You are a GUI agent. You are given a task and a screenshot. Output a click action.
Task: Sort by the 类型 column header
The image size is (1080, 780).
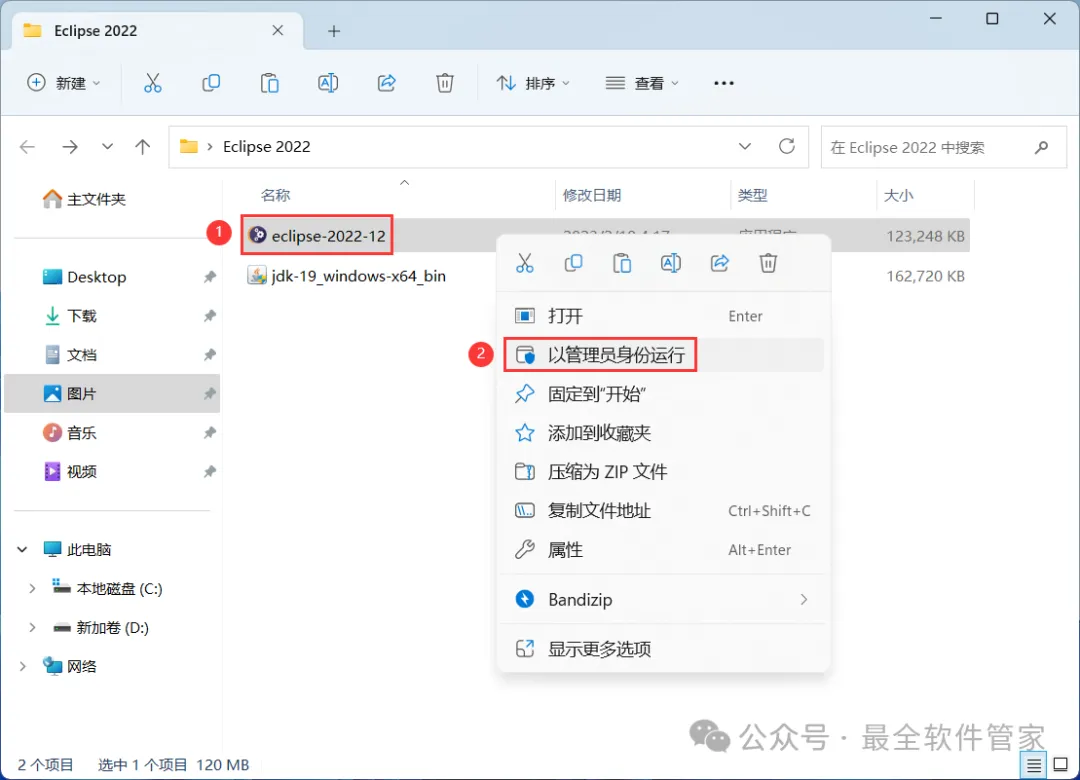coord(752,196)
